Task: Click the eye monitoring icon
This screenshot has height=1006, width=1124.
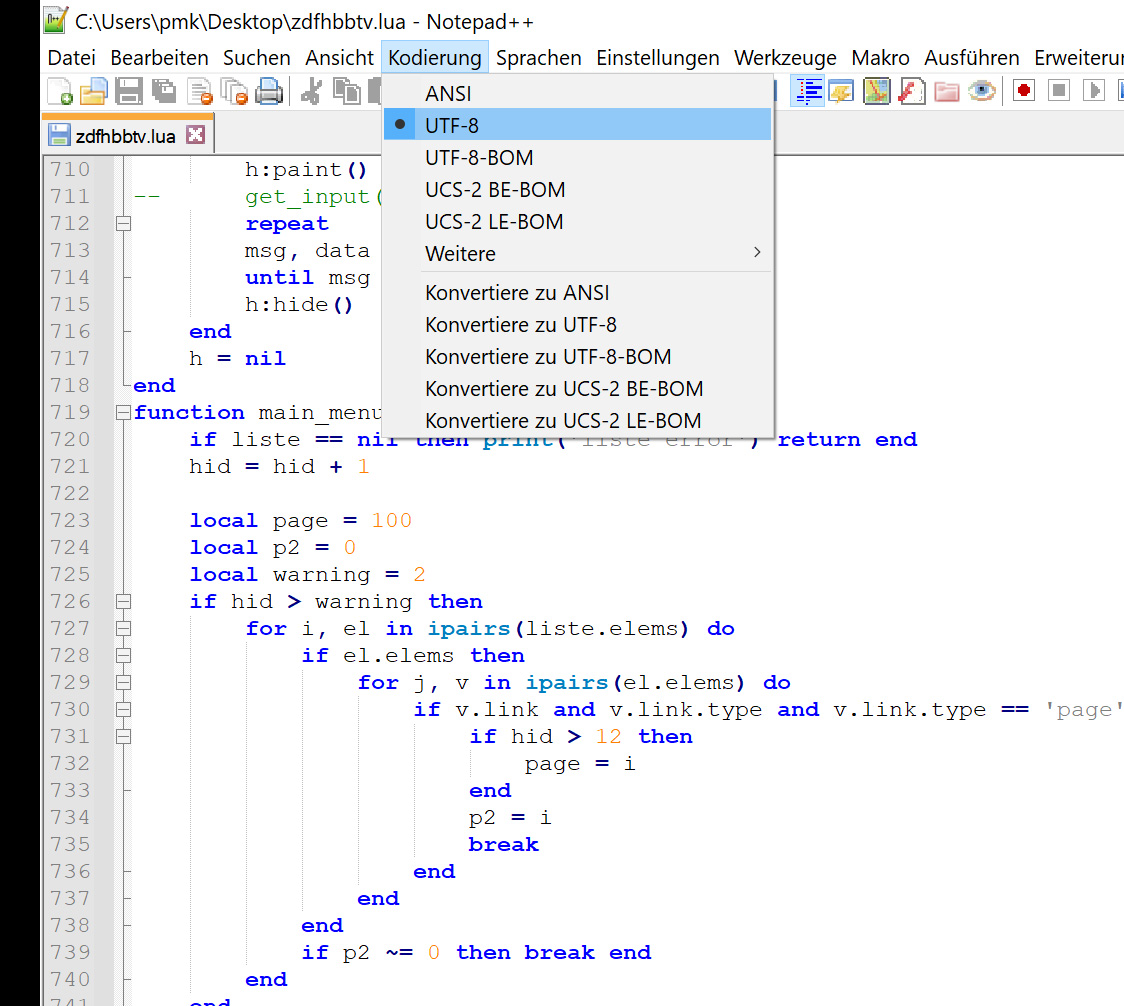Action: [x=983, y=92]
